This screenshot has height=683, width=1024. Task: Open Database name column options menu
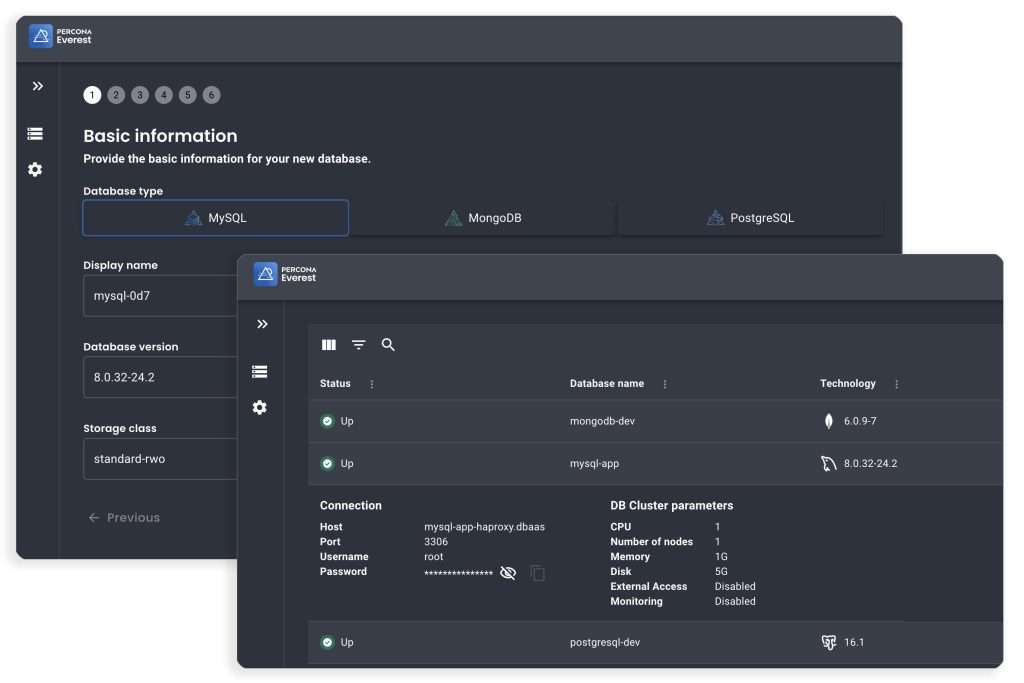(665, 384)
